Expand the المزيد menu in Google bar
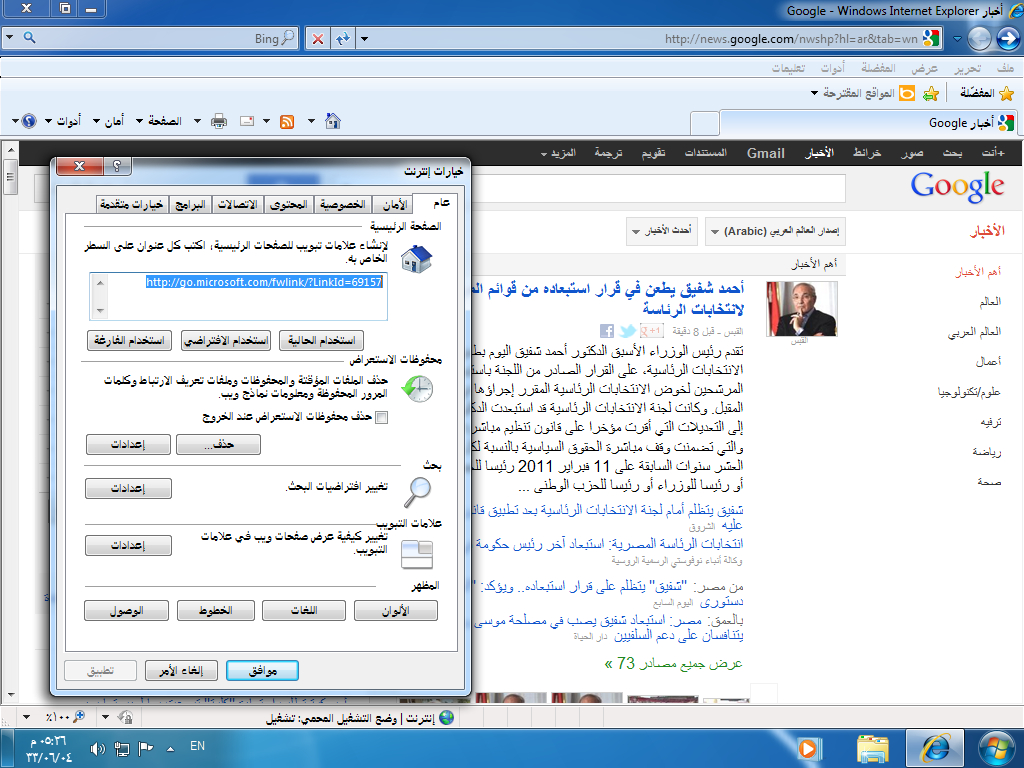 coord(558,153)
